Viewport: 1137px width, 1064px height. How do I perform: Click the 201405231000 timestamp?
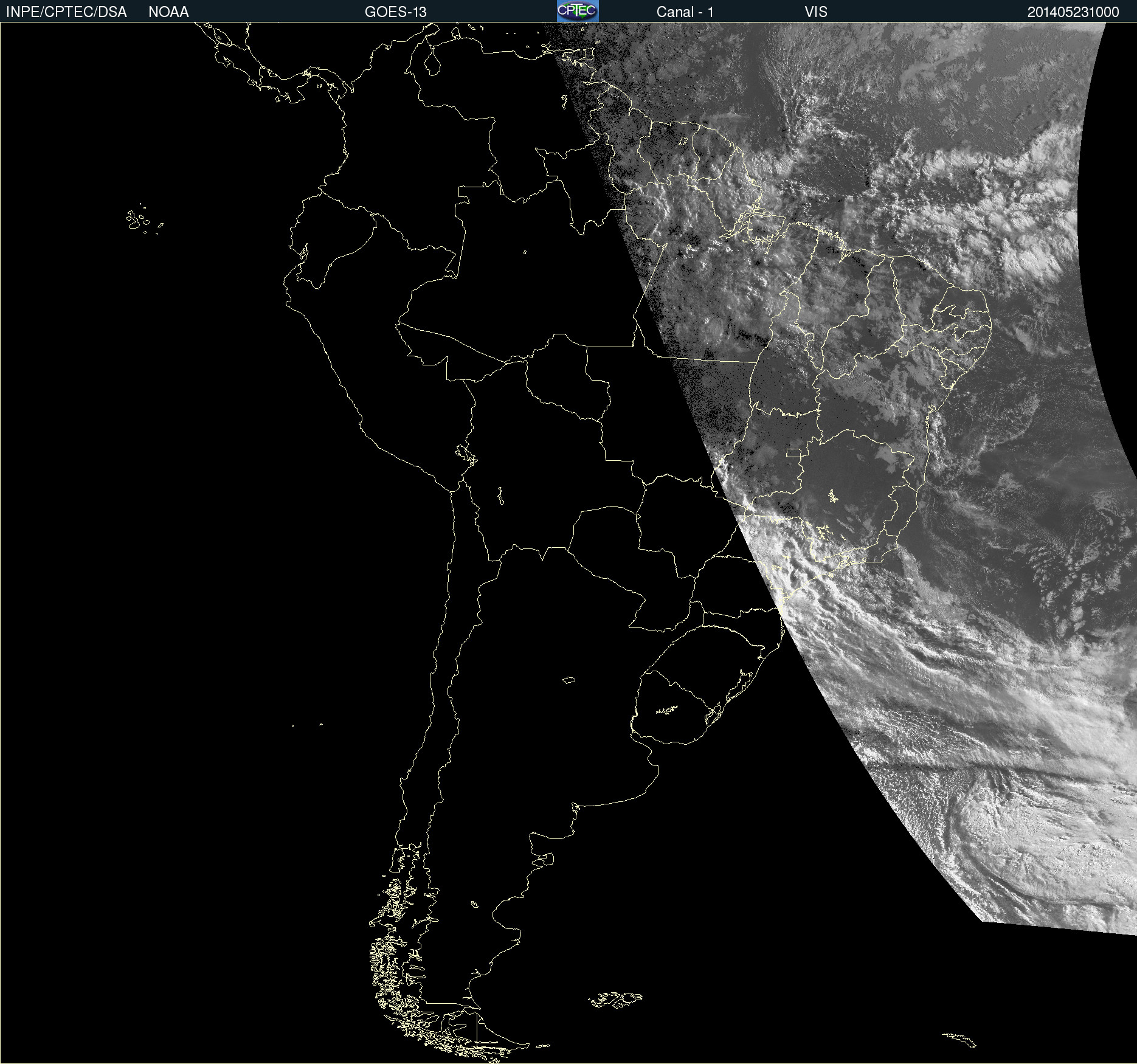pyautogui.click(x=1073, y=12)
